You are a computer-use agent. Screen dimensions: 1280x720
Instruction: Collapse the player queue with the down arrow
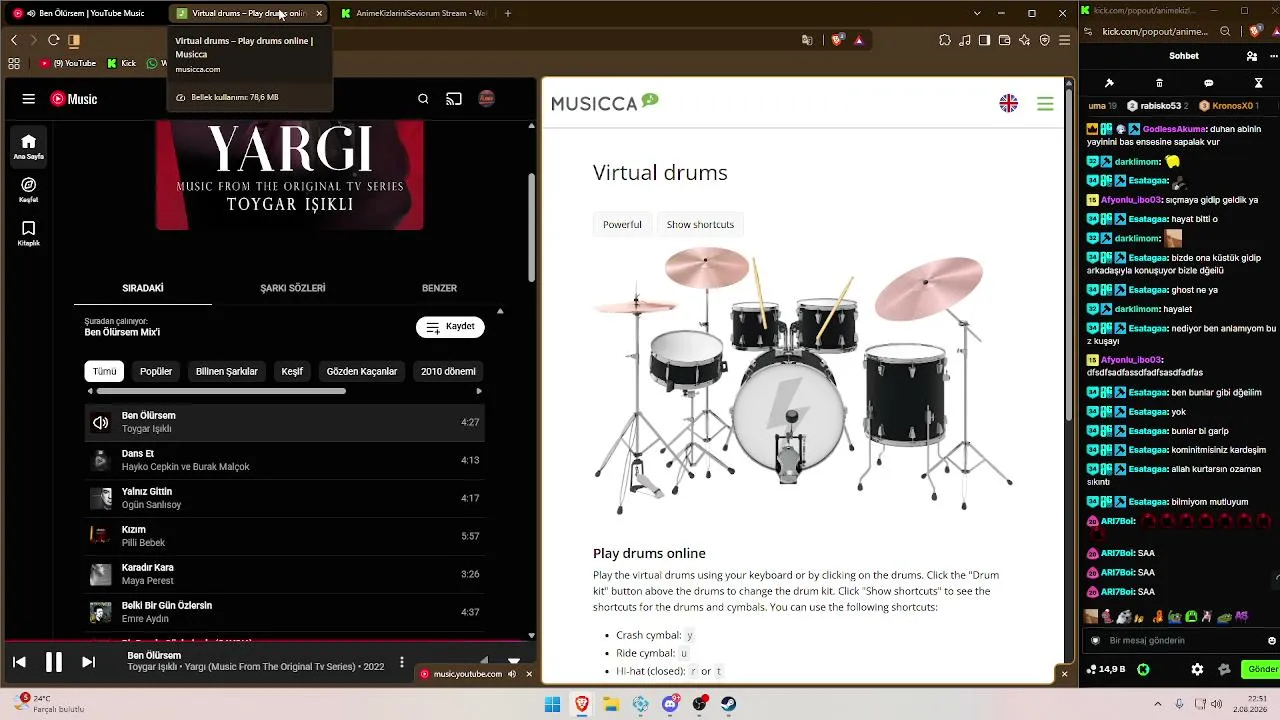514,661
